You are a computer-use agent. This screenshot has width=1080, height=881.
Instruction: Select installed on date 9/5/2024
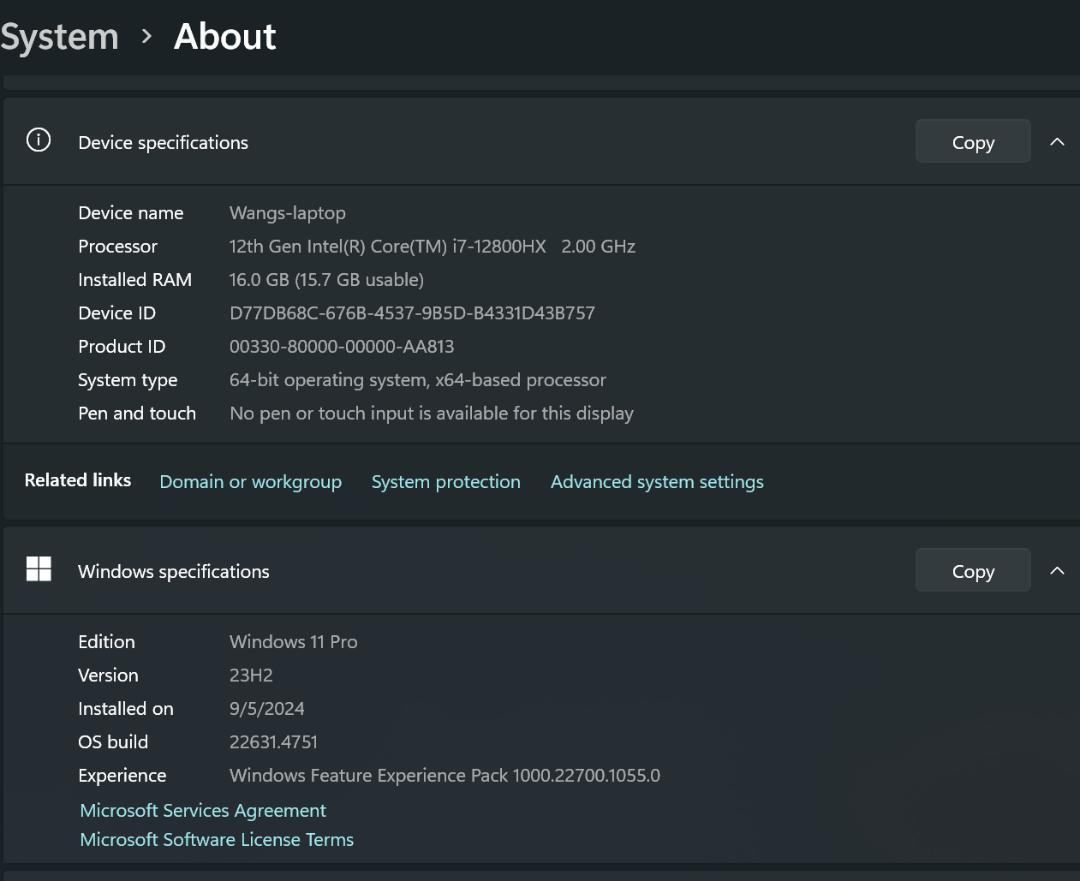pyautogui.click(x=267, y=709)
